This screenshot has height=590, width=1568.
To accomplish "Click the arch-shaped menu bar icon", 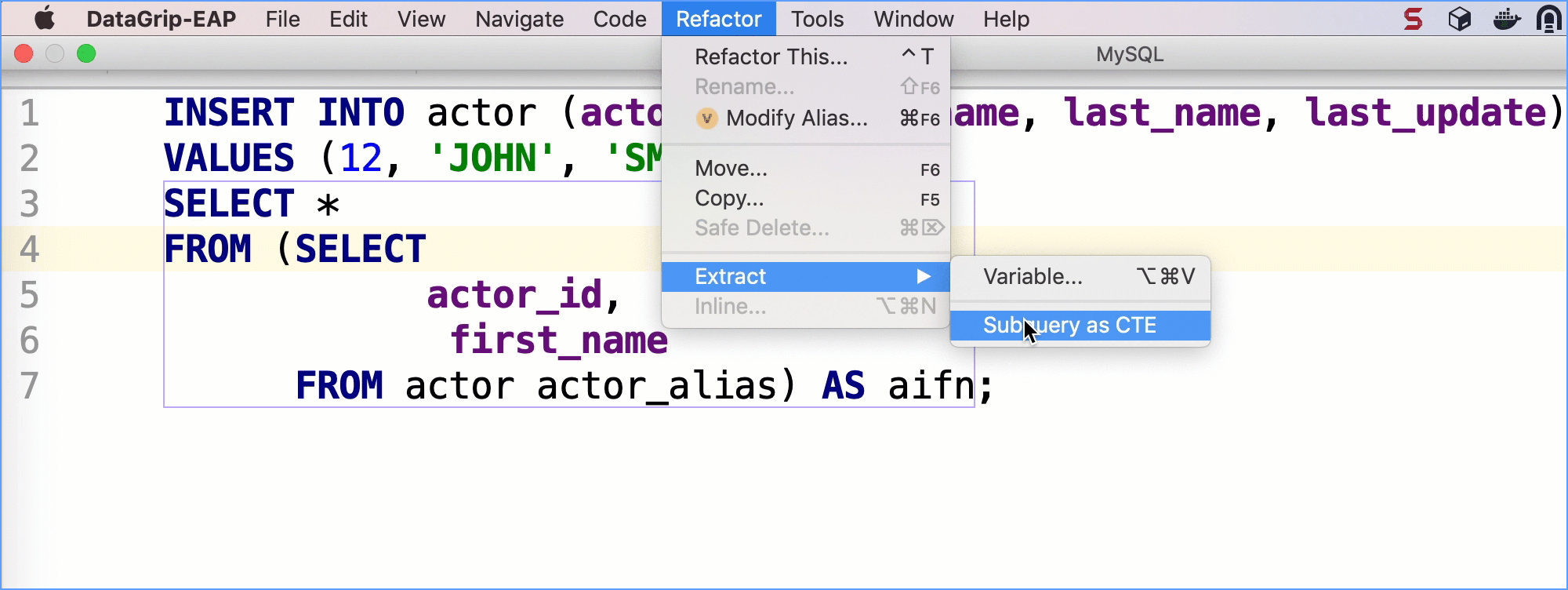I will [1549, 19].
